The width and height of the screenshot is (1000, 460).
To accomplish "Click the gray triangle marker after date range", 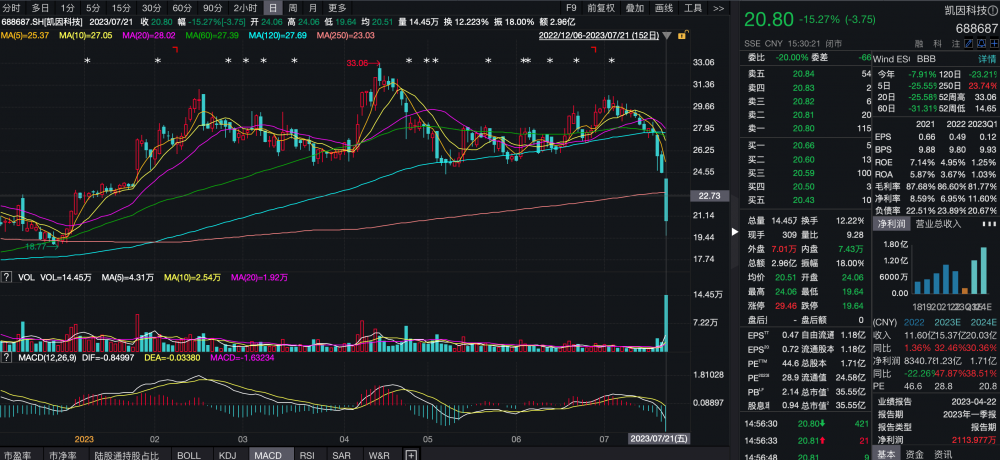I will pos(667,36).
